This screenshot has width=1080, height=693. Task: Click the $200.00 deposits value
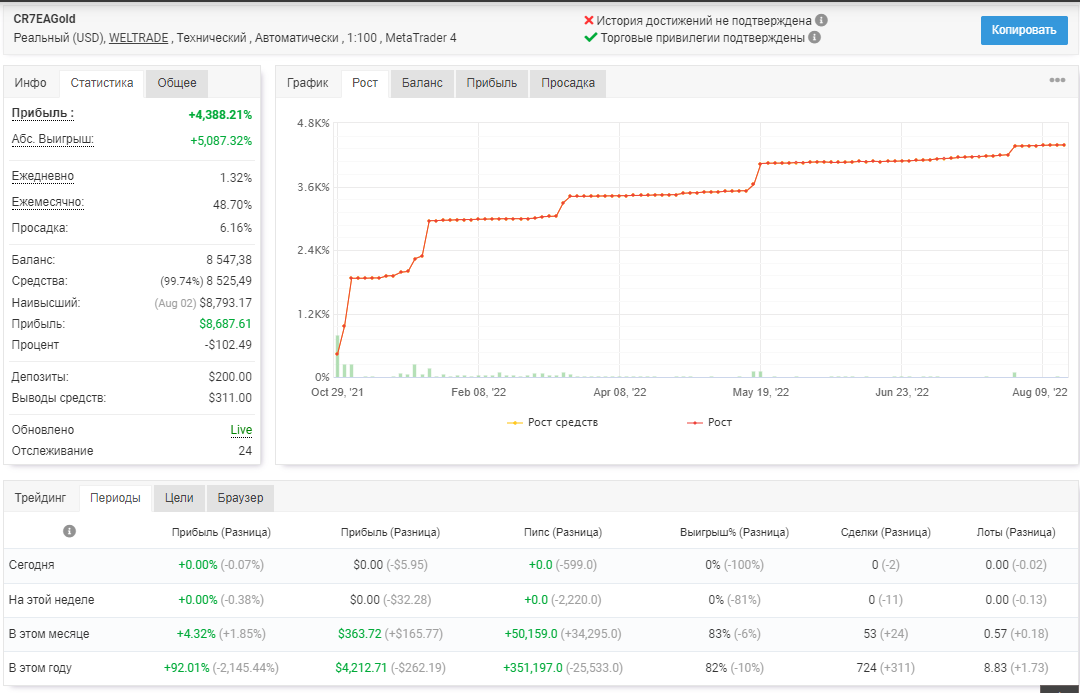pyautogui.click(x=230, y=377)
